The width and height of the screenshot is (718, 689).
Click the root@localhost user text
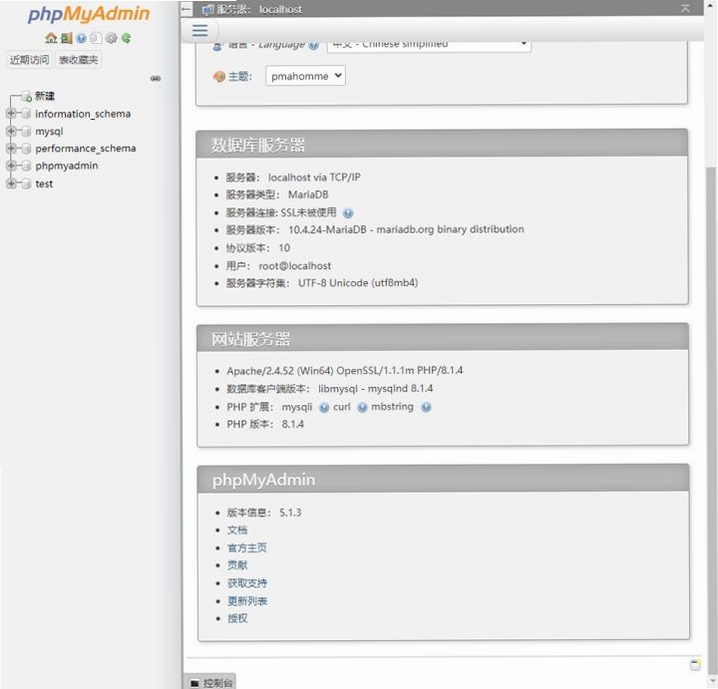point(294,266)
